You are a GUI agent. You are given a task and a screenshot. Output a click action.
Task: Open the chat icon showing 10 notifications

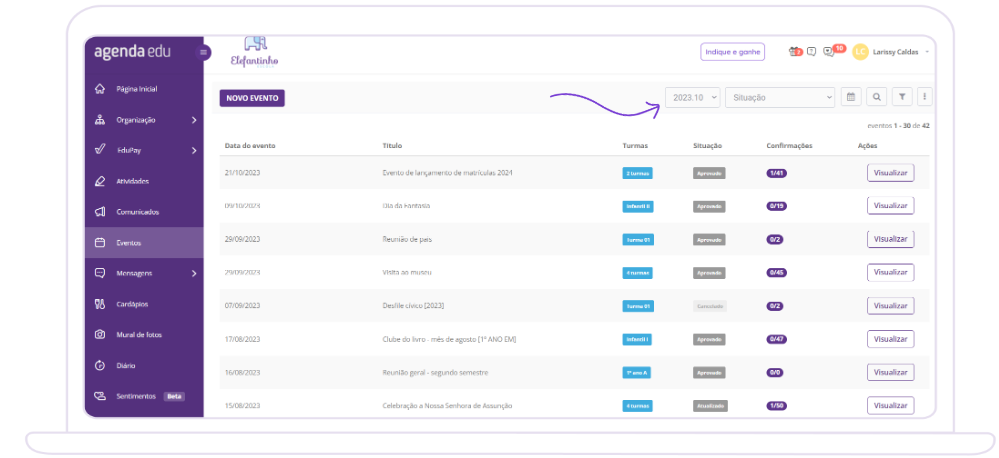tap(828, 52)
